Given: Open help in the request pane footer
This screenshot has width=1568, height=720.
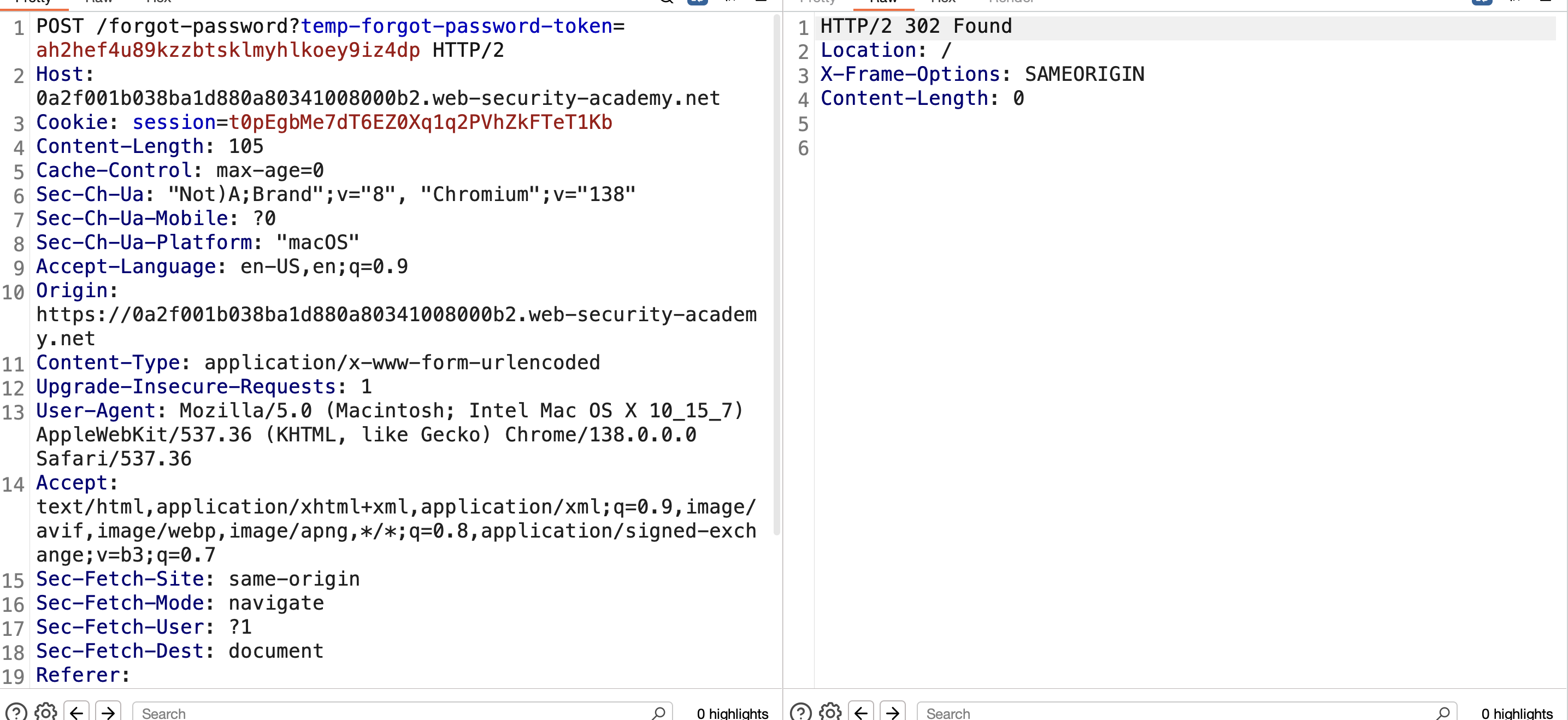Looking at the screenshot, I should pos(16,712).
